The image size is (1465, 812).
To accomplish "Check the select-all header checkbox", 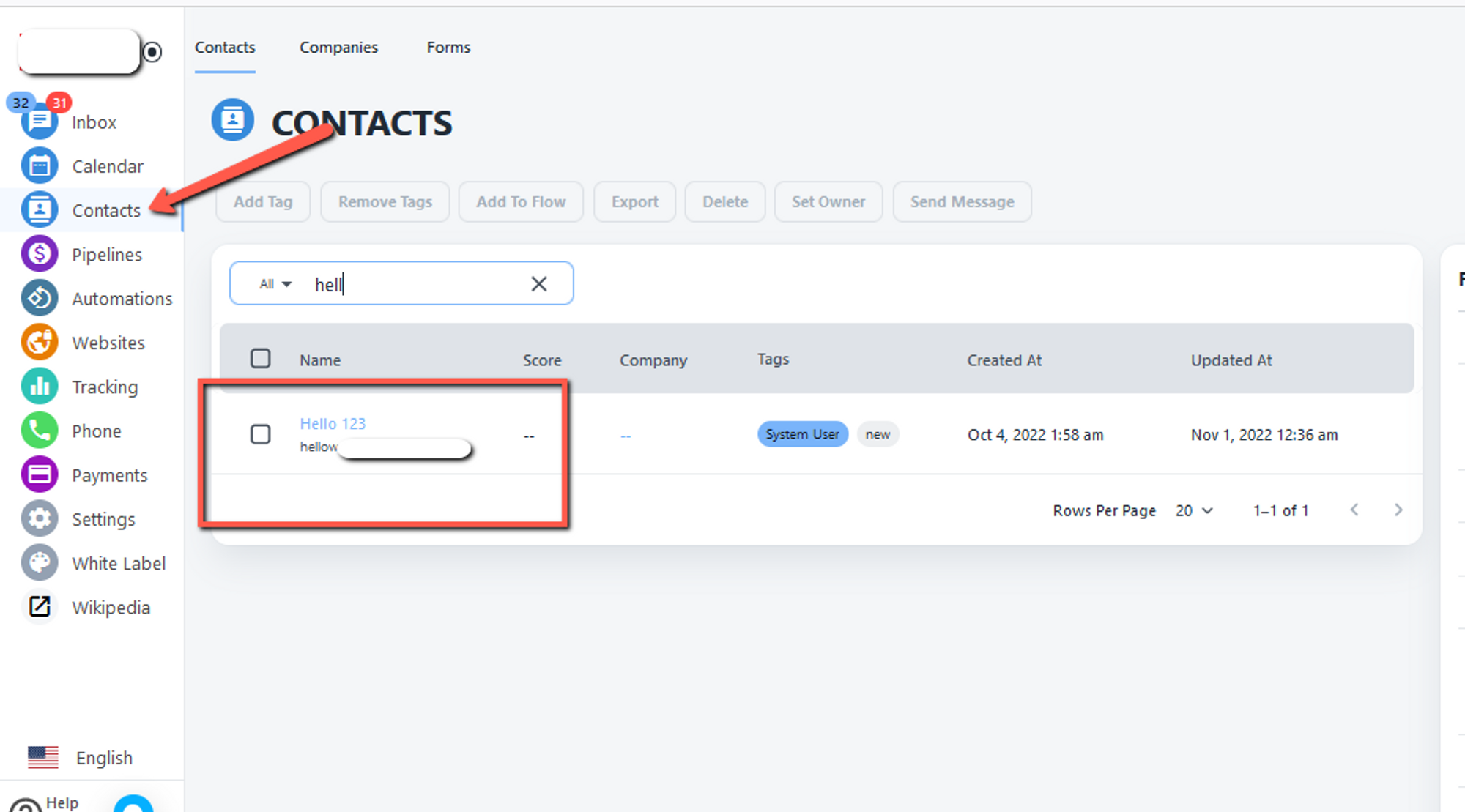I will coord(261,359).
